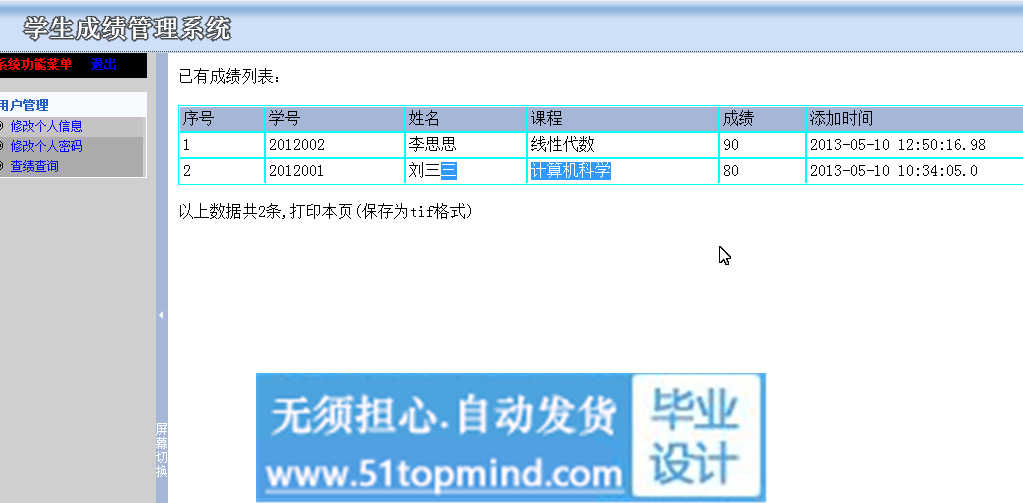Click the highlighted 计算机科学 course cell

(x=570, y=171)
